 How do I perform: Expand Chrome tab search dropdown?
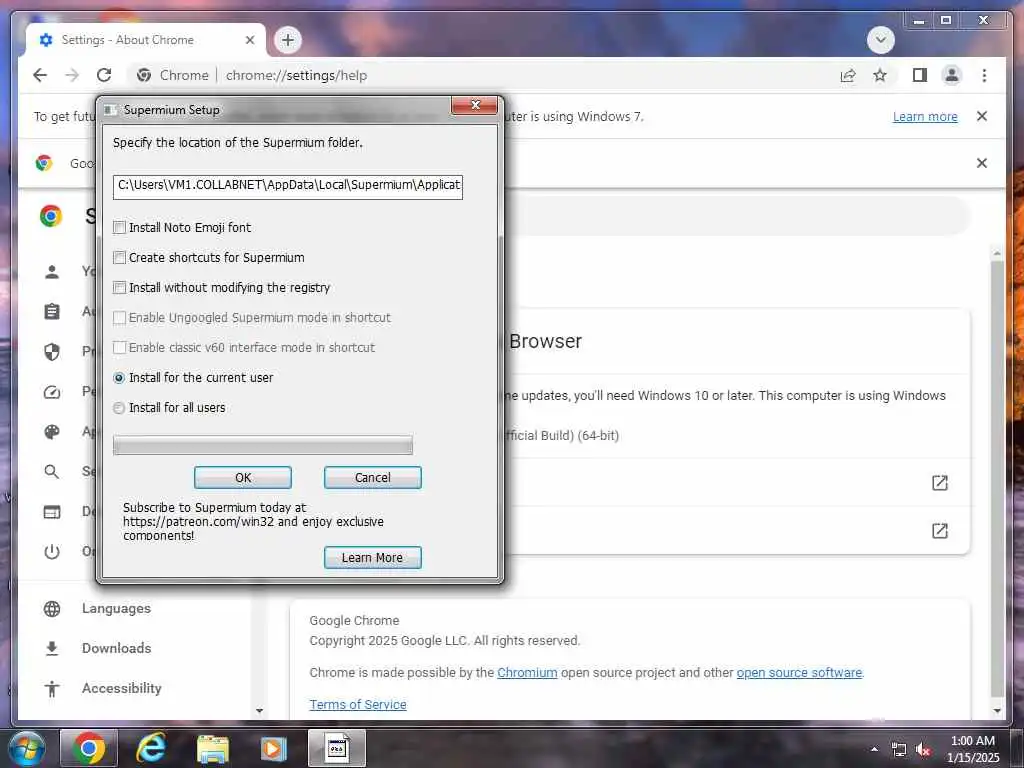(x=880, y=40)
